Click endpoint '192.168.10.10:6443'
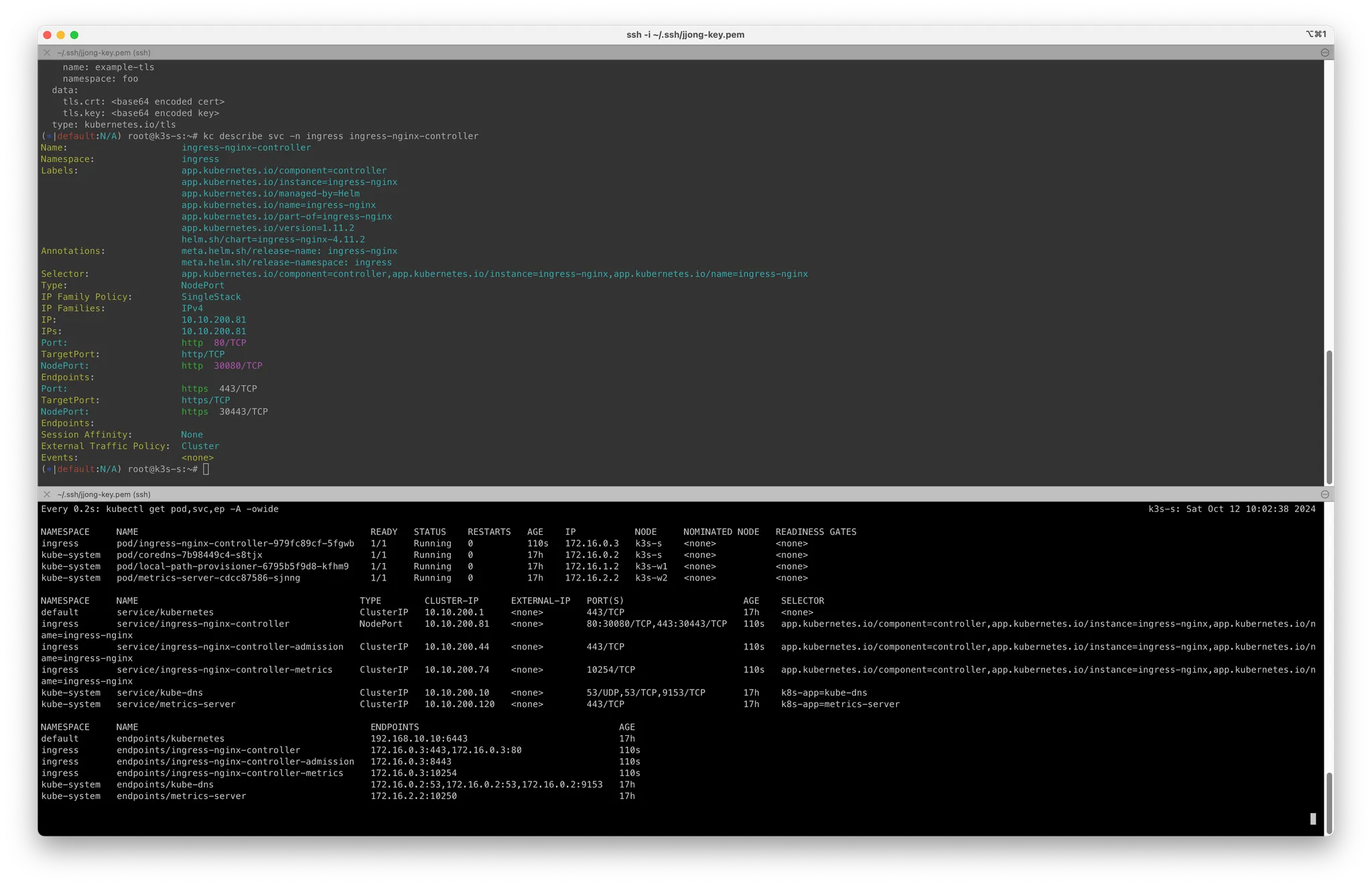 pos(419,739)
